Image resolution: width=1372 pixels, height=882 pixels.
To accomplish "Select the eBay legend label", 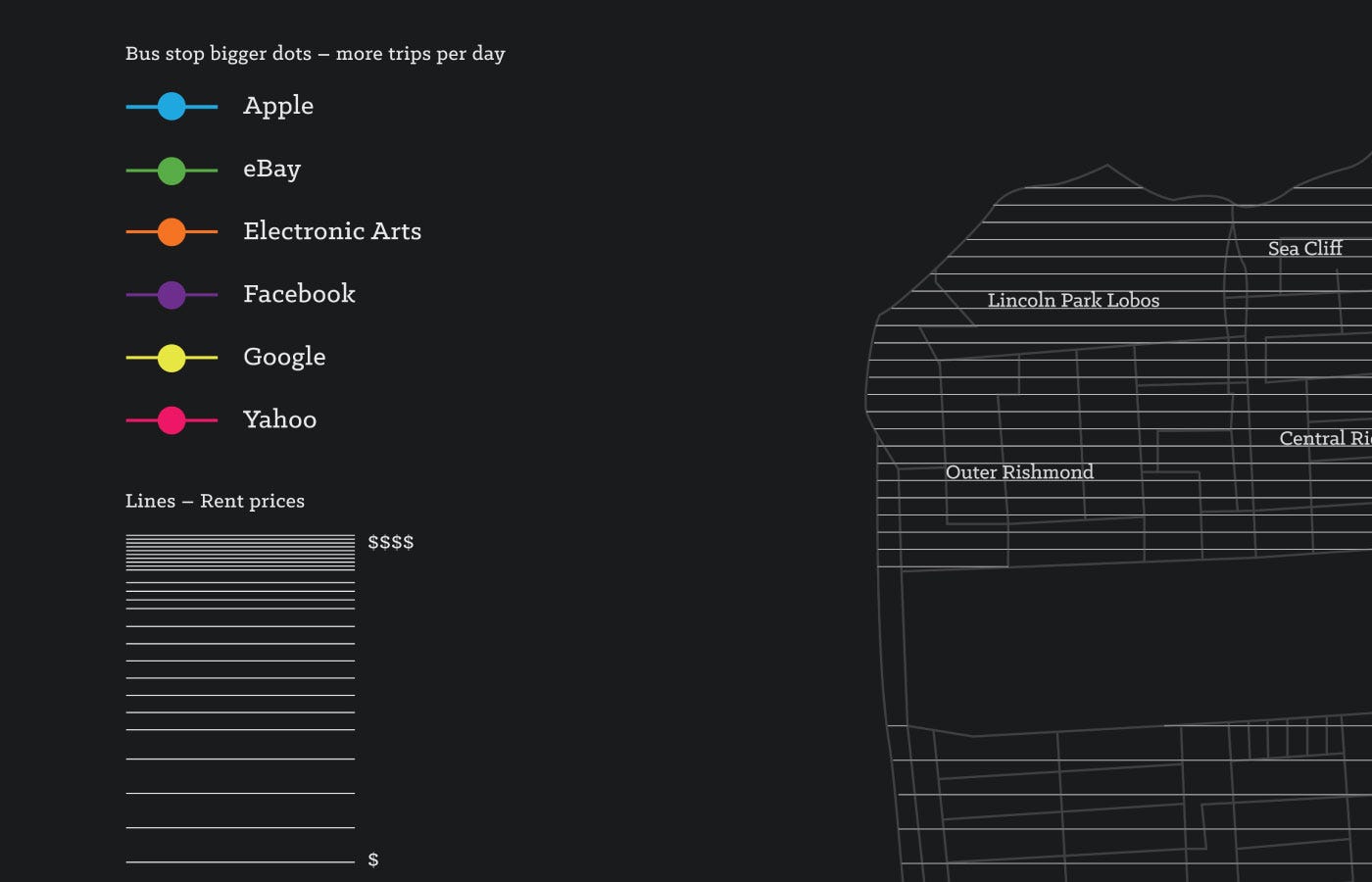I will 271,169.
